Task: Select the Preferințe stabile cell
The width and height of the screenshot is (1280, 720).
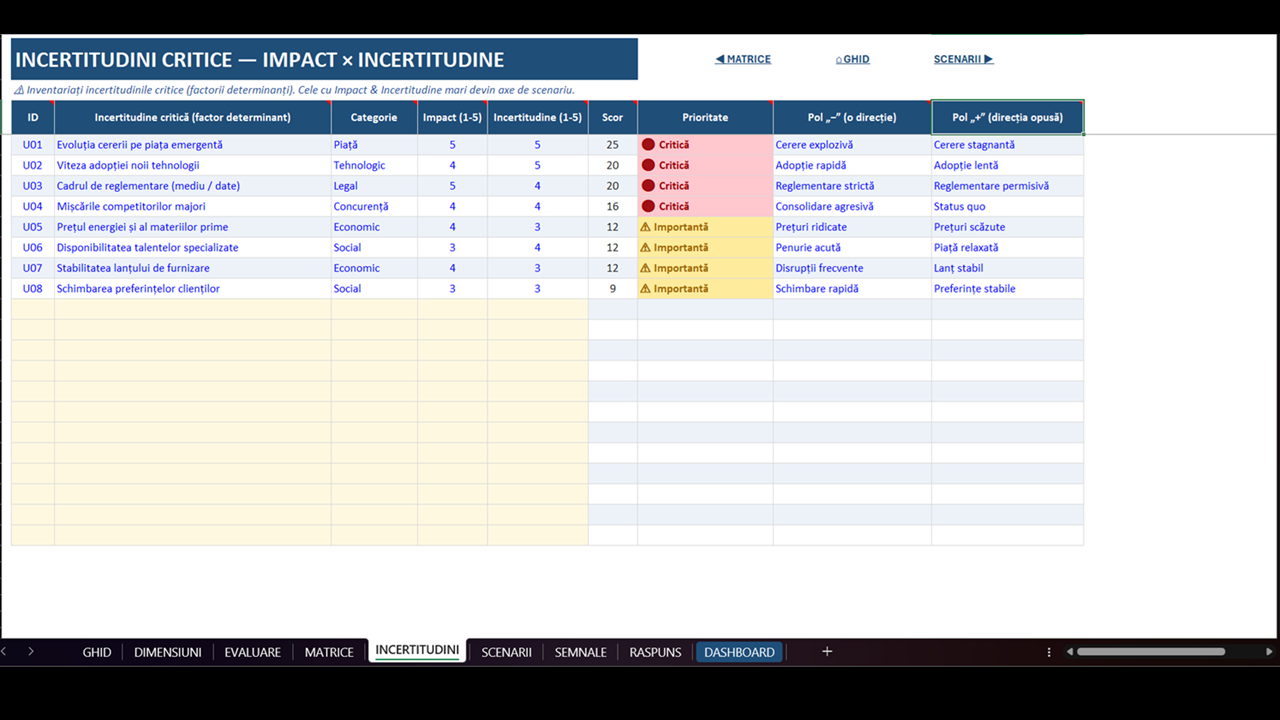Action: pyautogui.click(x=1007, y=289)
